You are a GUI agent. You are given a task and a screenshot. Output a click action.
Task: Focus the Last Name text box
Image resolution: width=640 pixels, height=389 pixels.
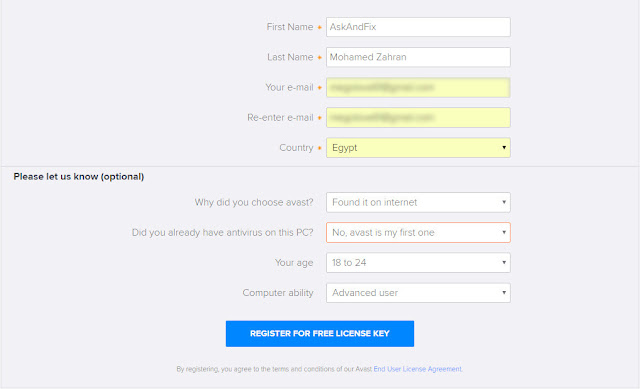[418, 57]
